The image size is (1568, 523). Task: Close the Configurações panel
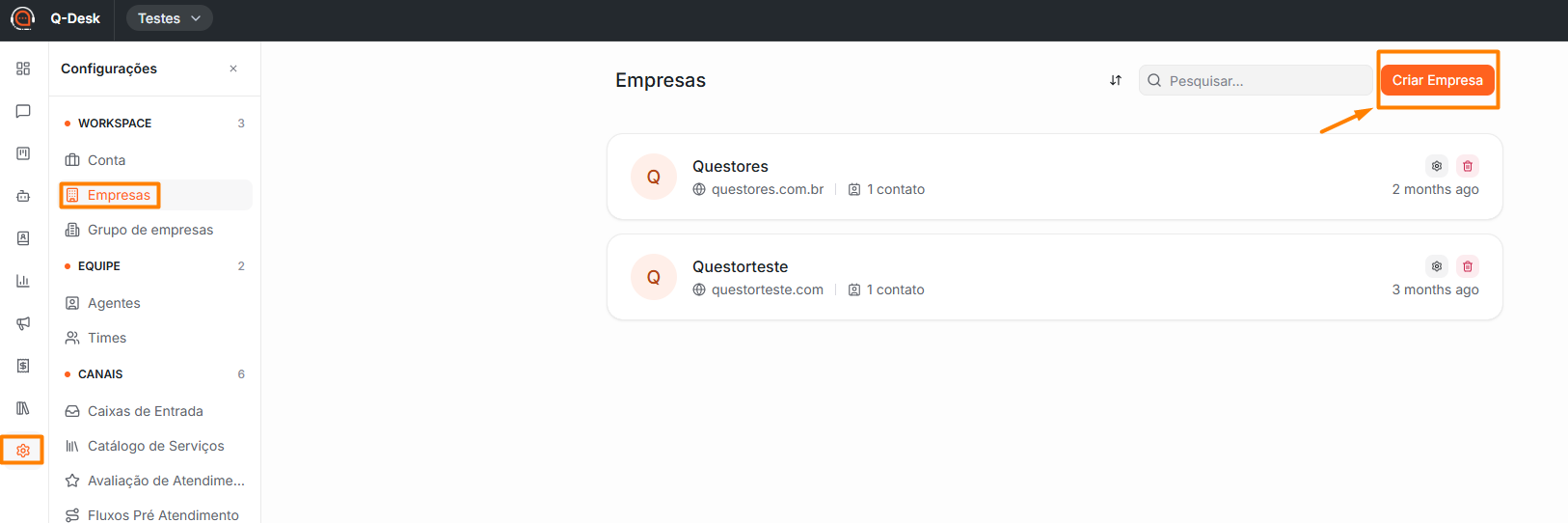pos(233,69)
